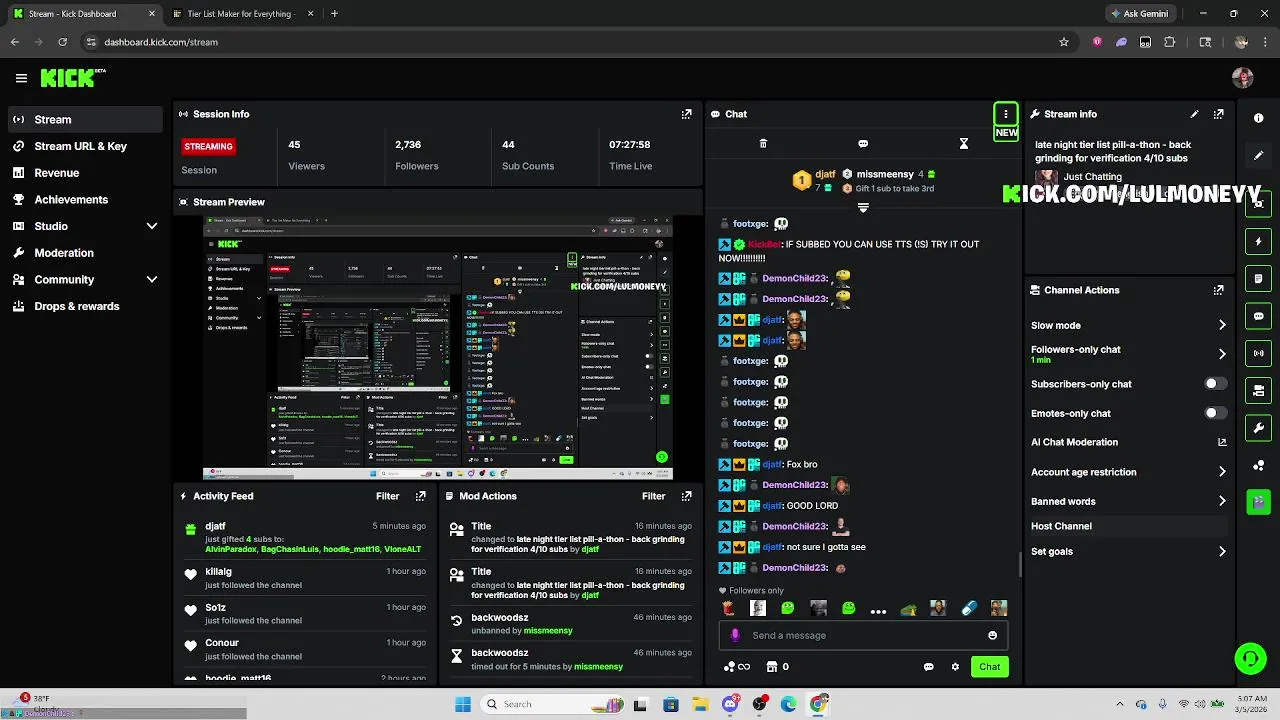Click AI Chat Moderation label

coord(1074,442)
